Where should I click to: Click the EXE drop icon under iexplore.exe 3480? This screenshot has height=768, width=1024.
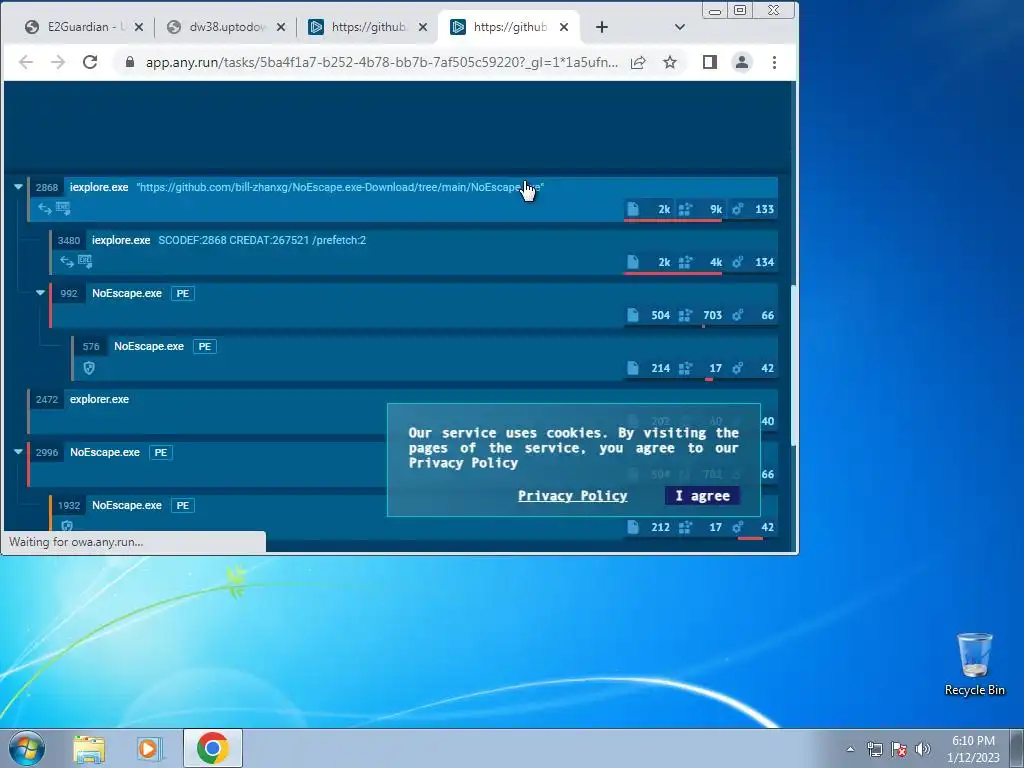click(x=85, y=261)
